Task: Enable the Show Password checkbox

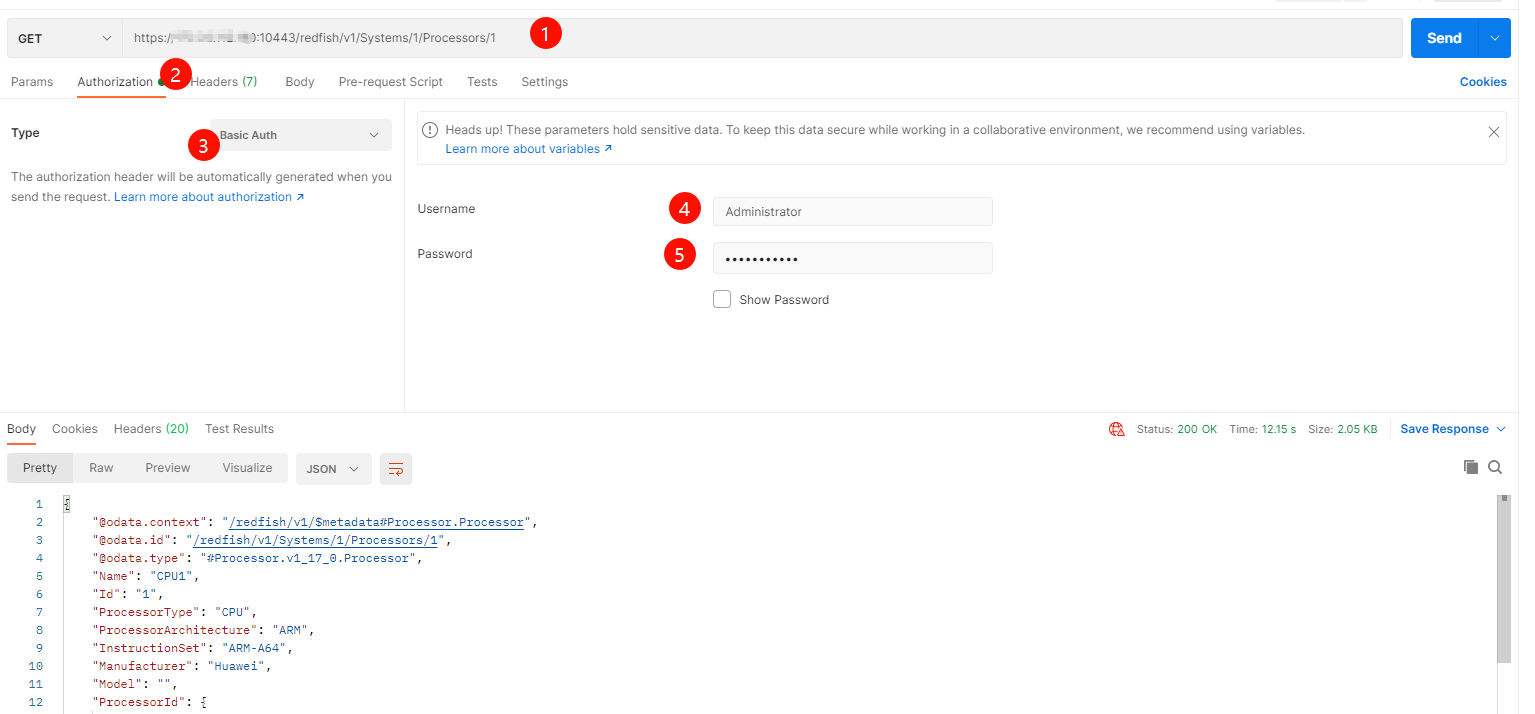Action: tap(722, 299)
